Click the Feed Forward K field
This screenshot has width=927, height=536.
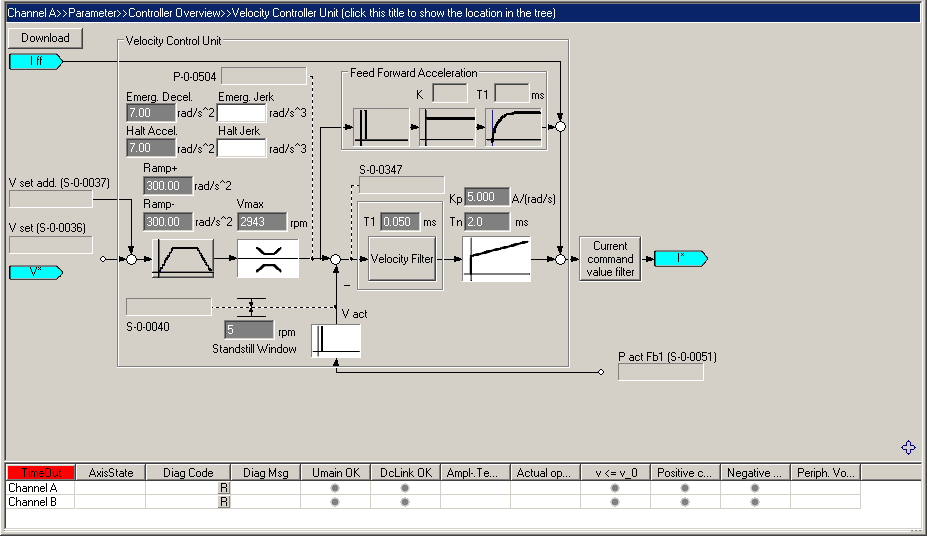[x=450, y=93]
